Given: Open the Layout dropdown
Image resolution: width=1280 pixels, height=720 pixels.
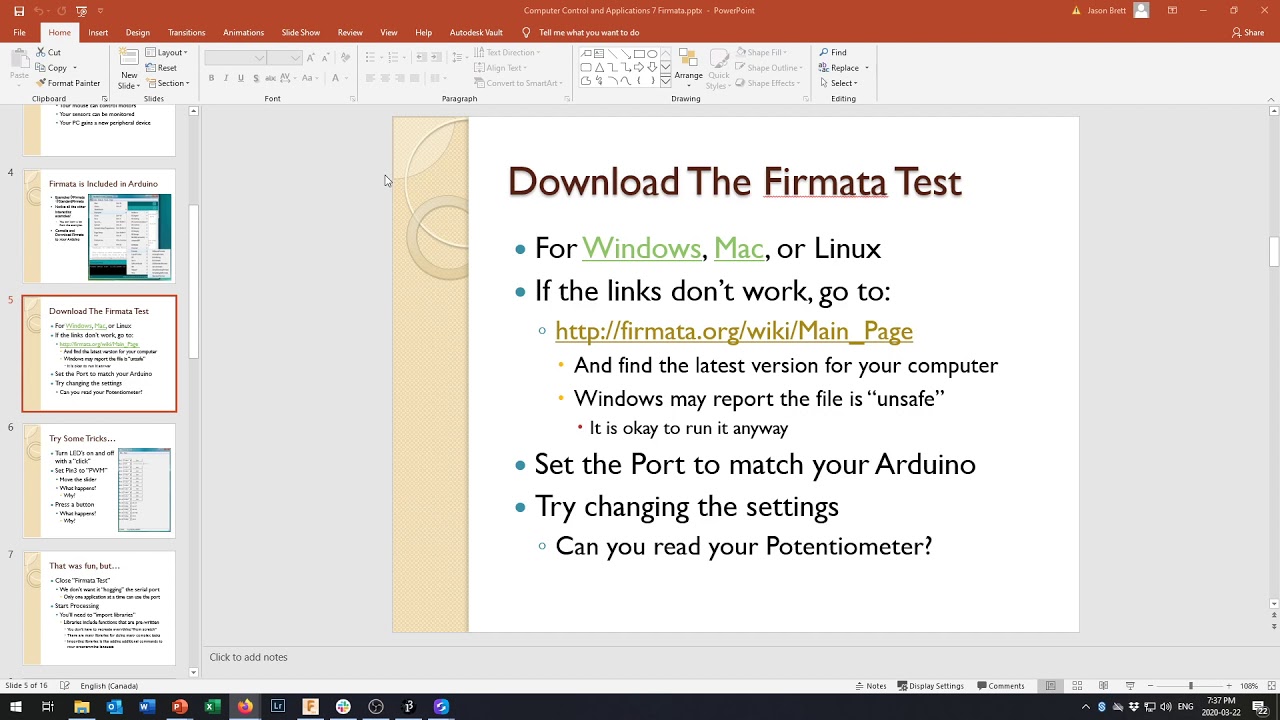Looking at the screenshot, I should coord(166,52).
